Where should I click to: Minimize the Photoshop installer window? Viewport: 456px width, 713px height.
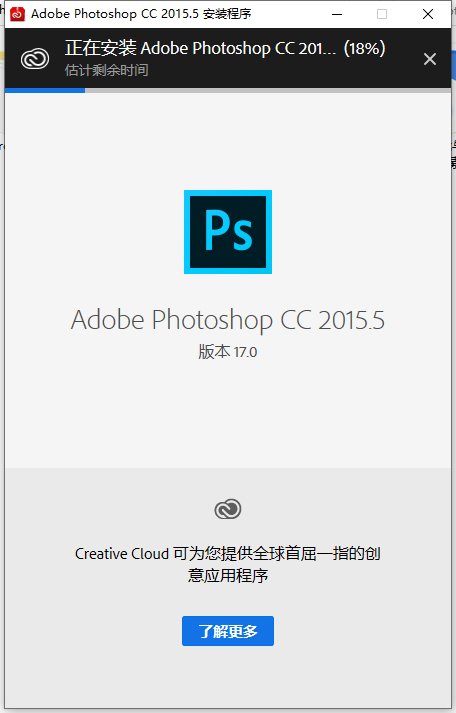coord(337,14)
